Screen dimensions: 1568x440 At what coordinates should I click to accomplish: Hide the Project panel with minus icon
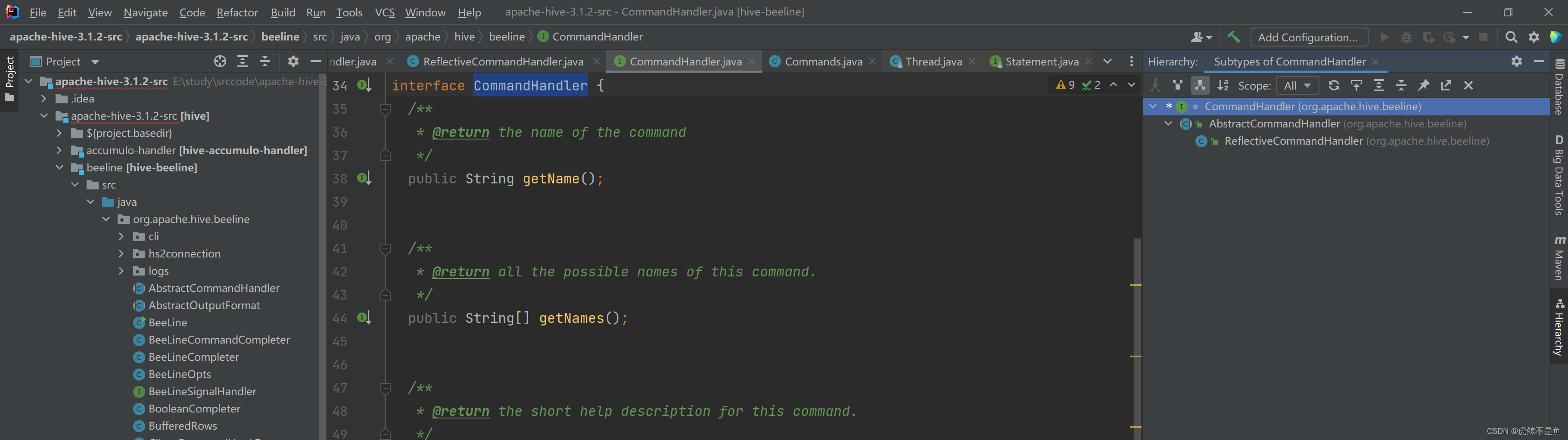coord(315,62)
